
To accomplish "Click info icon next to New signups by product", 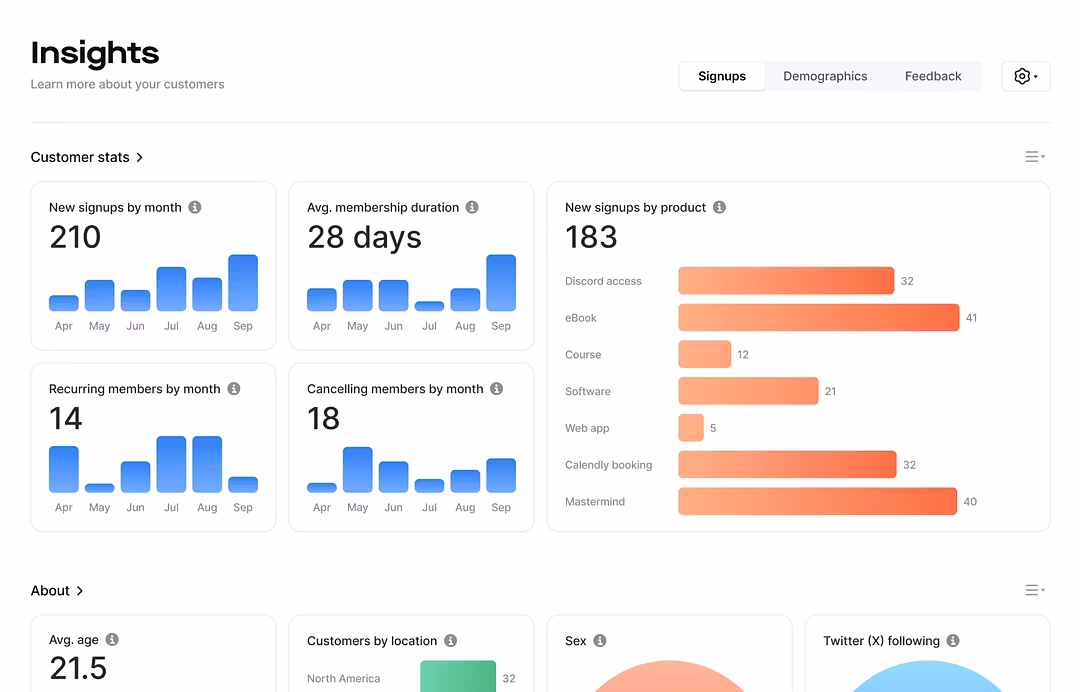I will pos(719,207).
